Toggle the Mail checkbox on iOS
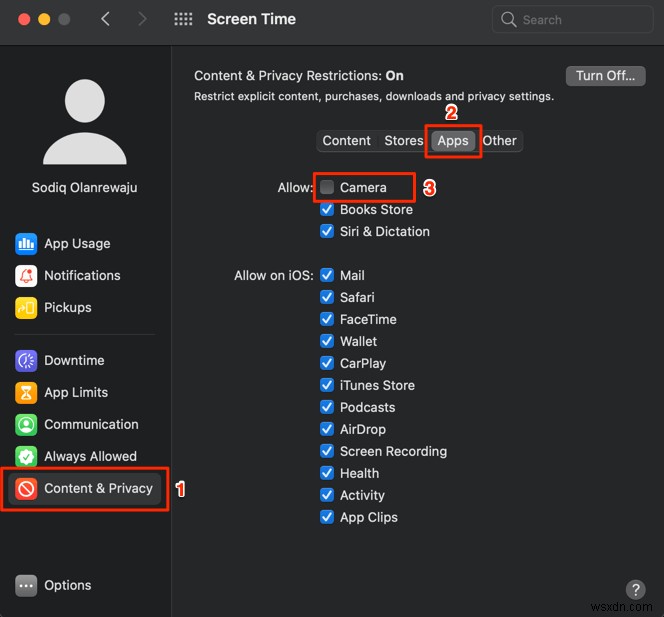The height and width of the screenshot is (617, 664). click(x=327, y=275)
